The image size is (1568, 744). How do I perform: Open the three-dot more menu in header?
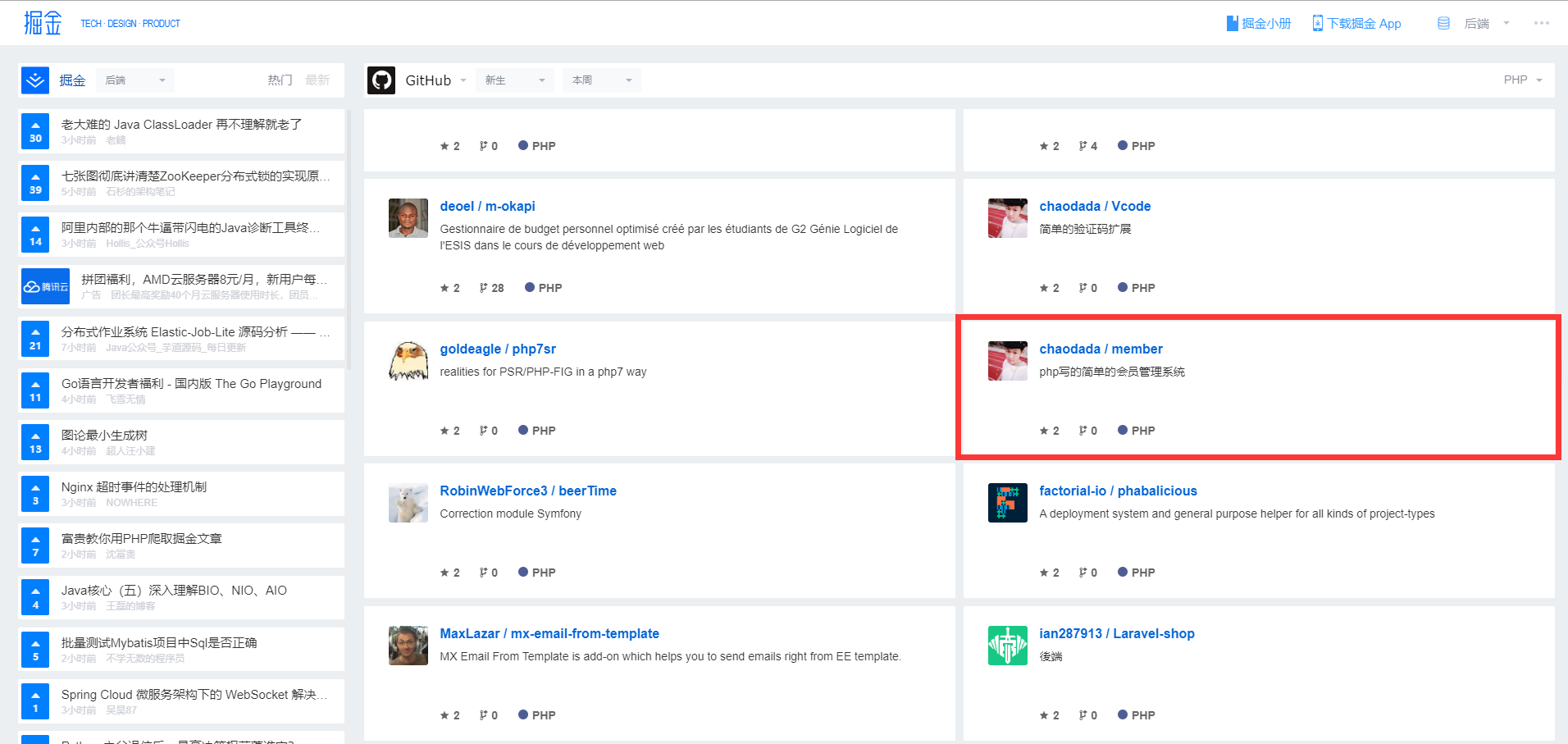point(1542,23)
